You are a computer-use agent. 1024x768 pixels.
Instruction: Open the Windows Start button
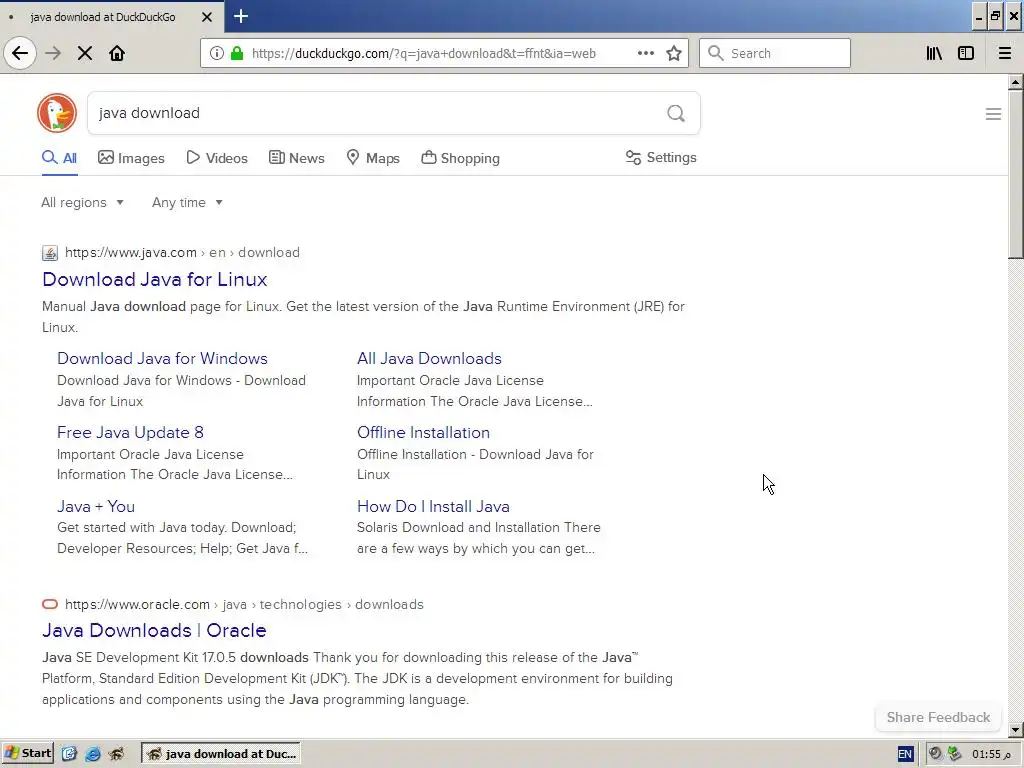click(27, 754)
